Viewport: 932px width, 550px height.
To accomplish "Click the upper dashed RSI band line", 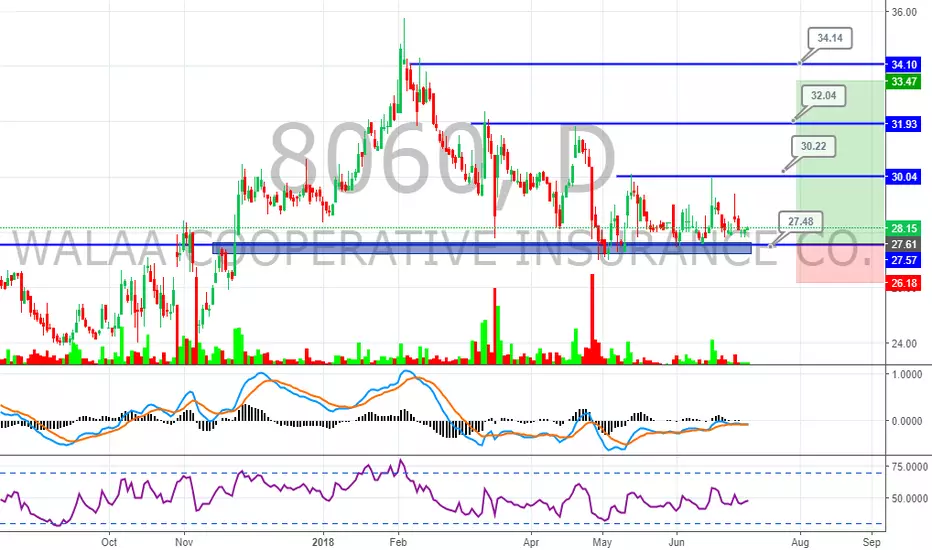I will point(442,473).
